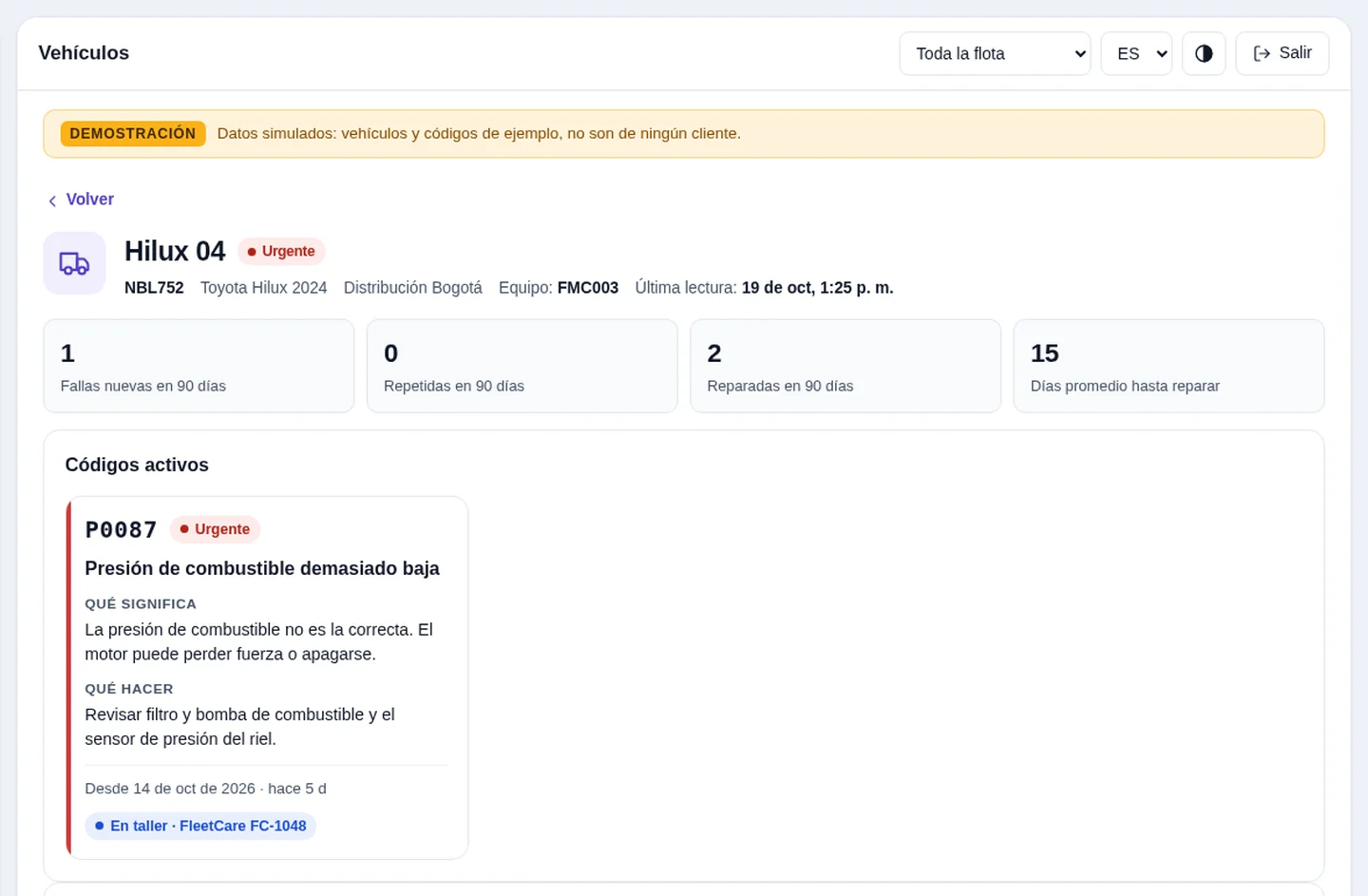This screenshot has height=896, width=1368.
Task: Go back using the Volver link
Action: point(81,200)
